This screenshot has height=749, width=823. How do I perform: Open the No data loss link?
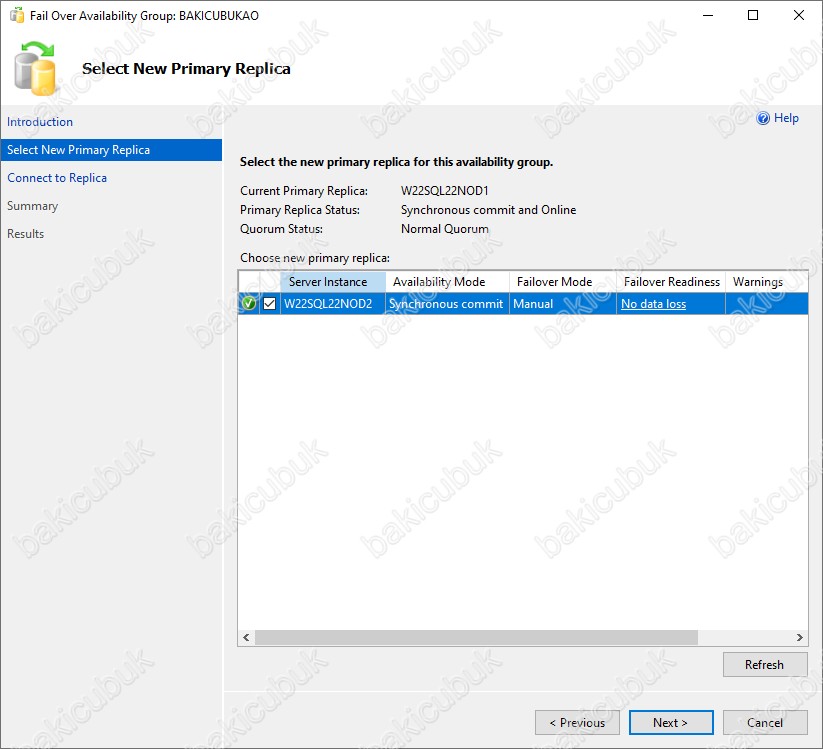(x=653, y=304)
